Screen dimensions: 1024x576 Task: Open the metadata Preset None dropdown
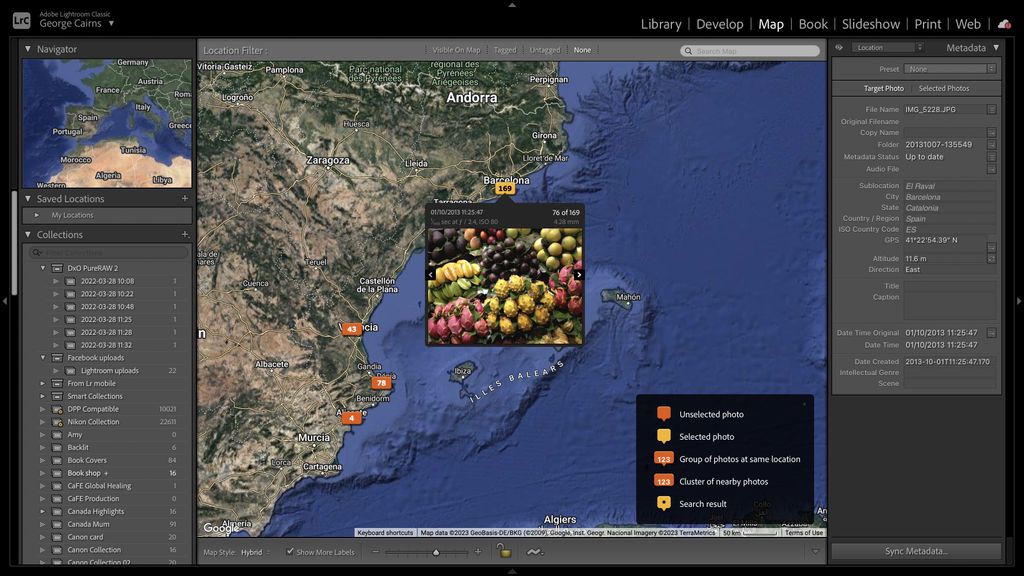tap(950, 69)
